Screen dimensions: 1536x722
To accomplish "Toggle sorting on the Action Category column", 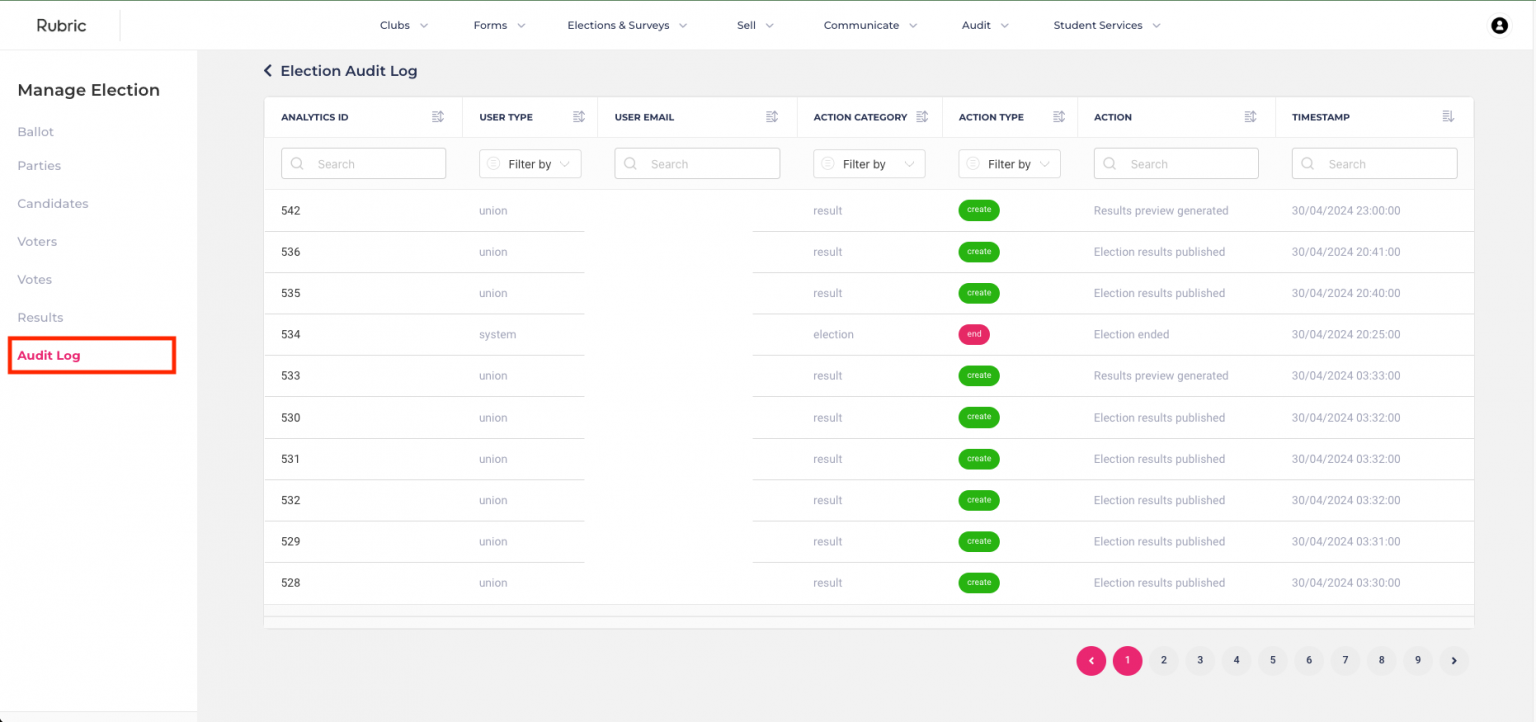I will (923, 117).
